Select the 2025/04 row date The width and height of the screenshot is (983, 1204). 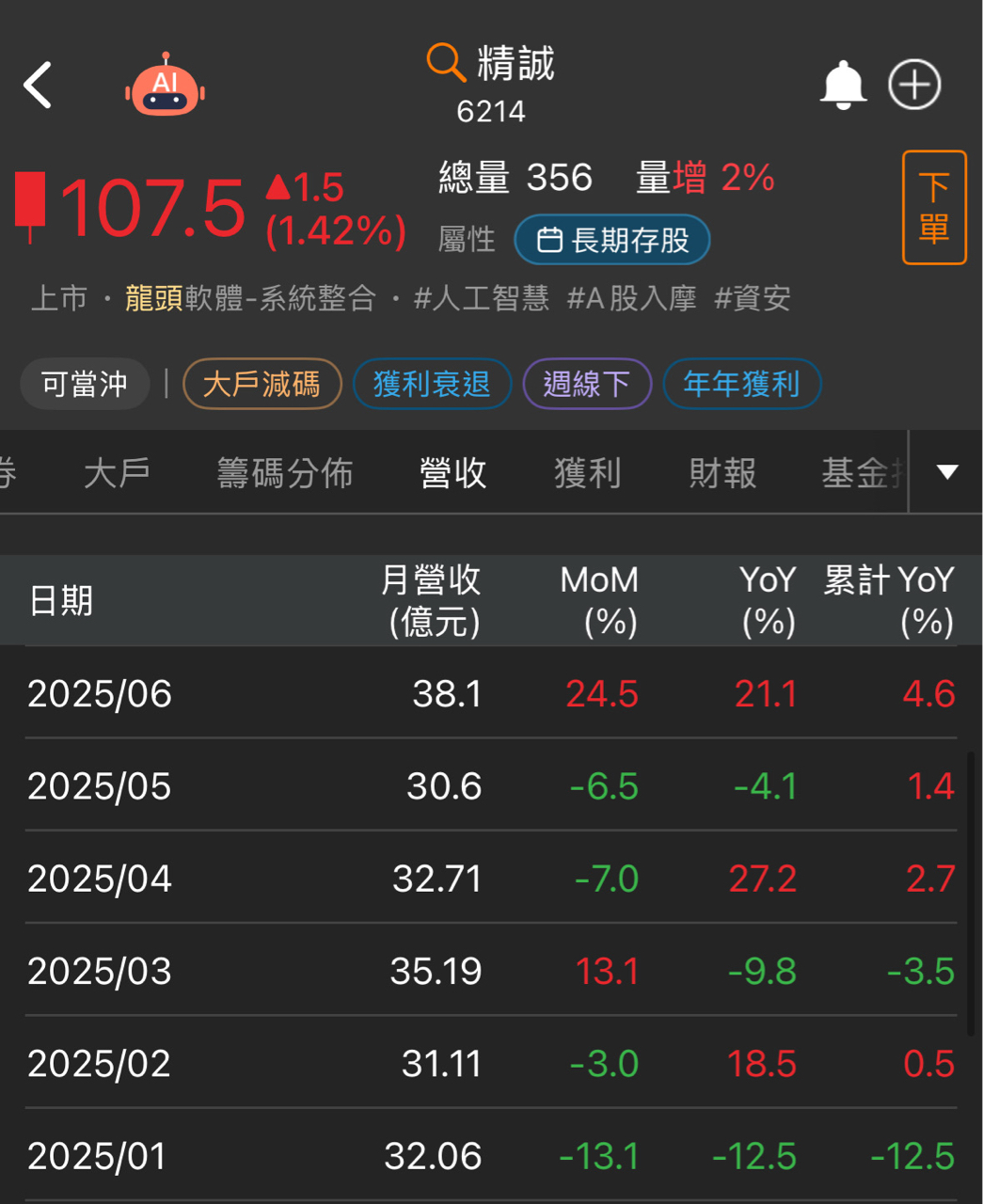[x=100, y=879]
